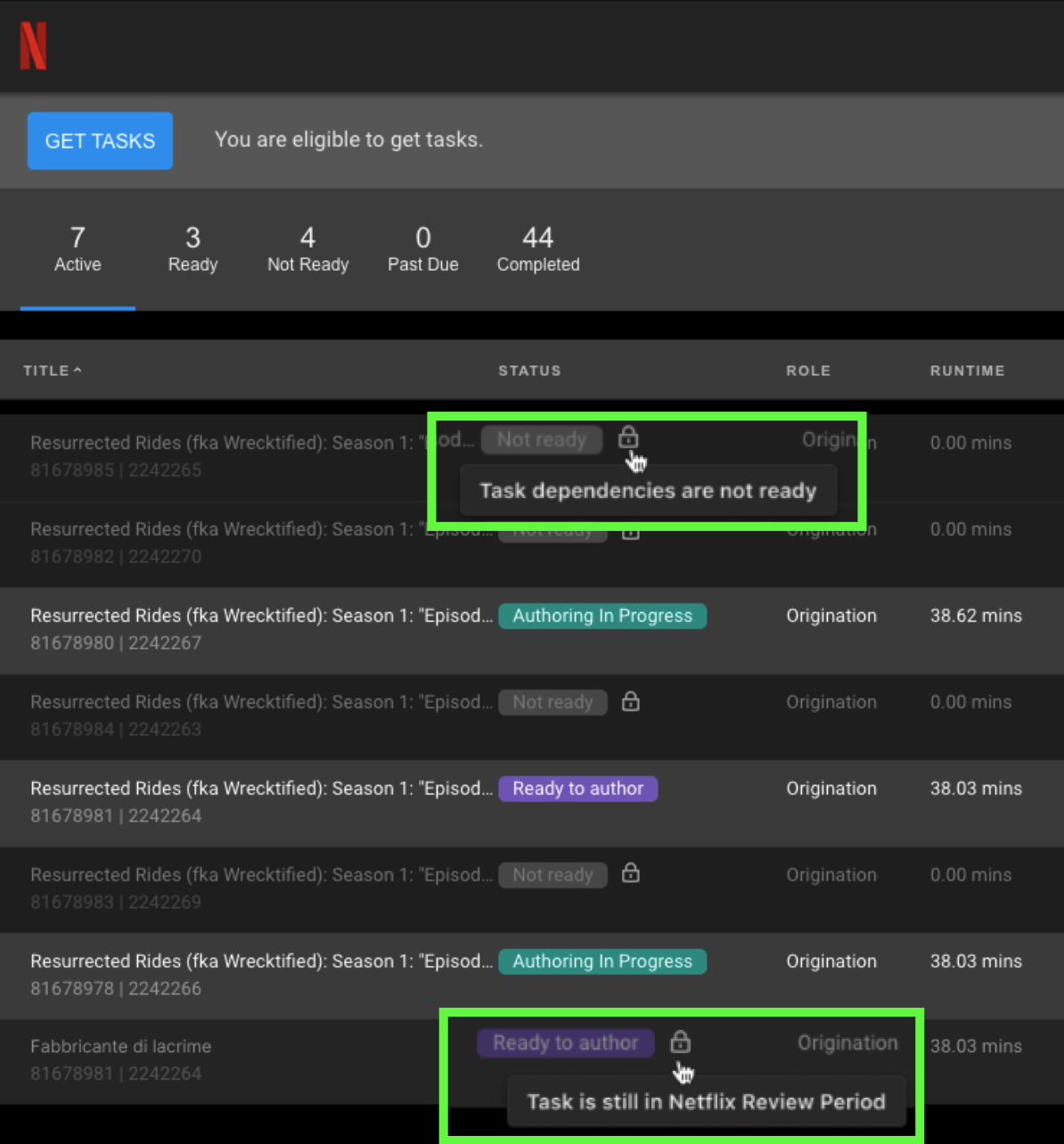Toggle the sort arrow beside the Title header

pos(78,370)
